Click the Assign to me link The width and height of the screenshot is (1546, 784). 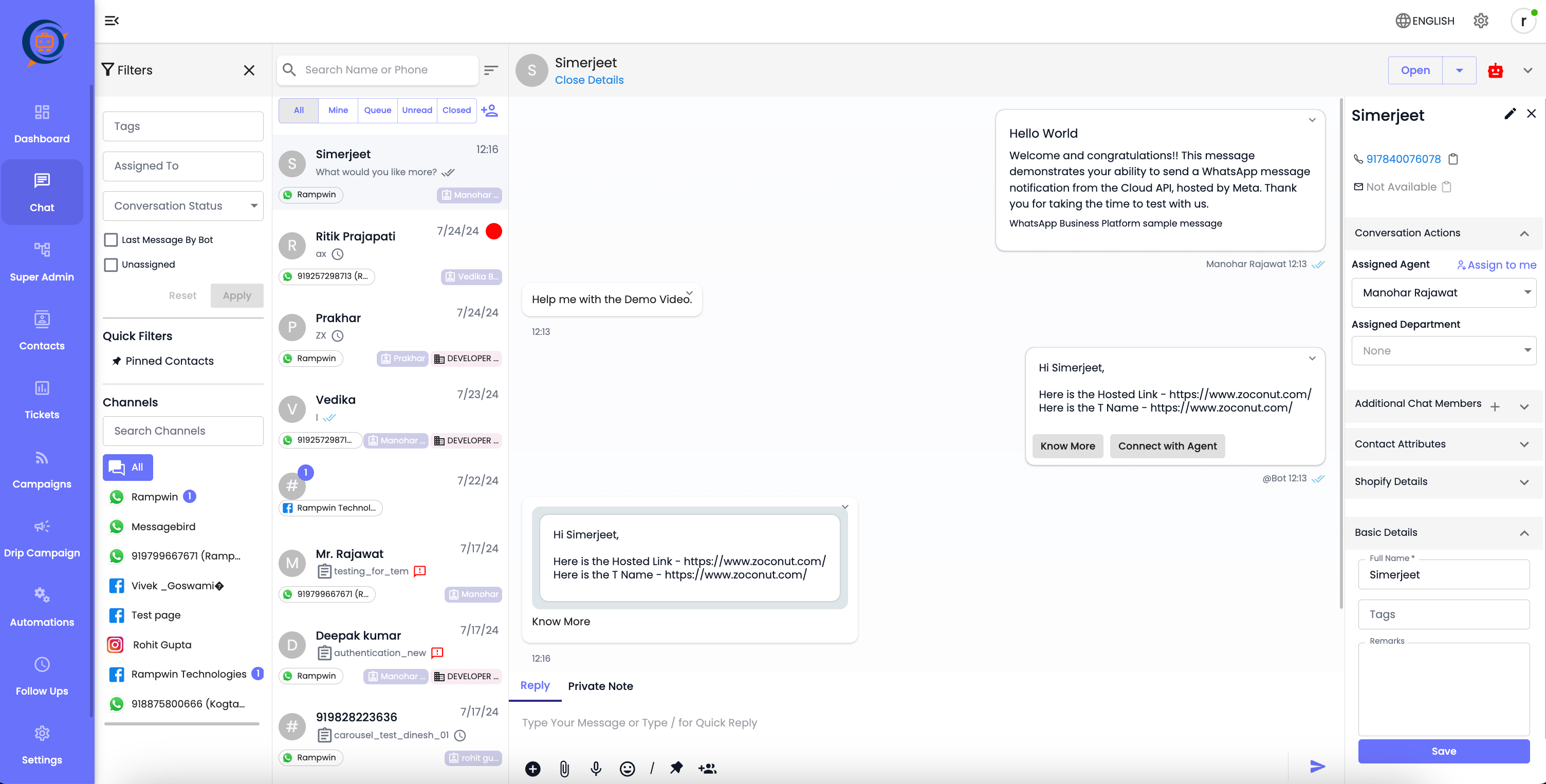1497,265
